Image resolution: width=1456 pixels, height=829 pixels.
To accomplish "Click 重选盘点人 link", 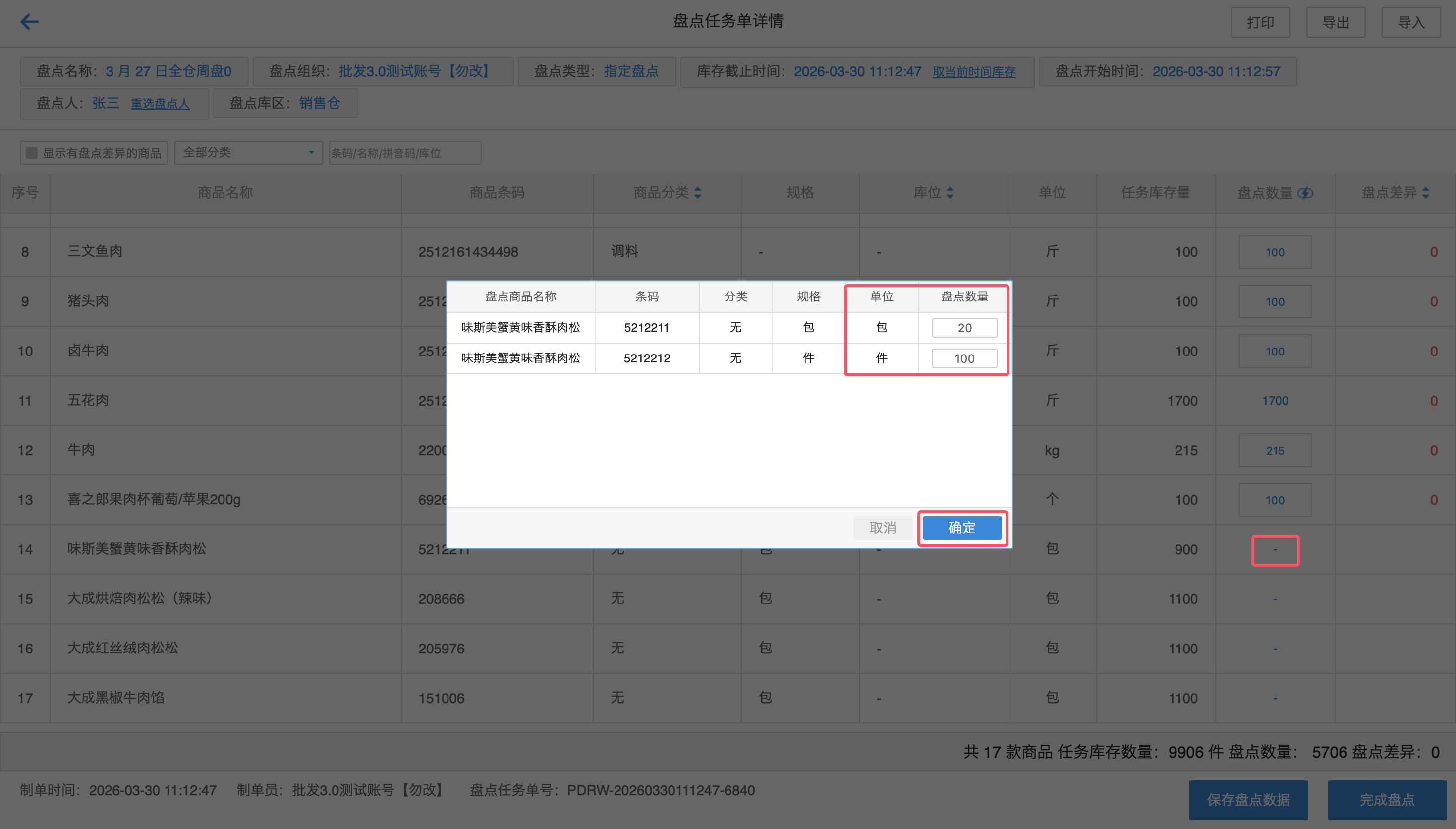I will (160, 104).
